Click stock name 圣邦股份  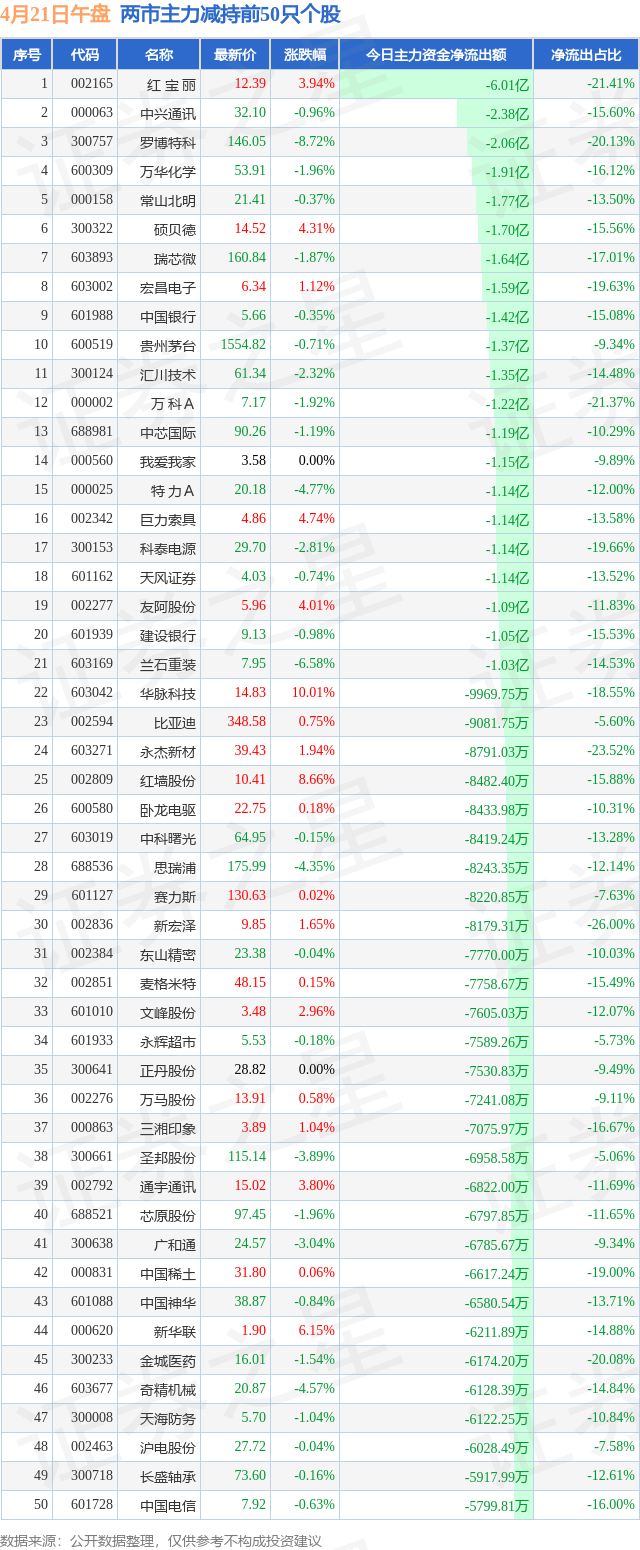pos(168,1157)
